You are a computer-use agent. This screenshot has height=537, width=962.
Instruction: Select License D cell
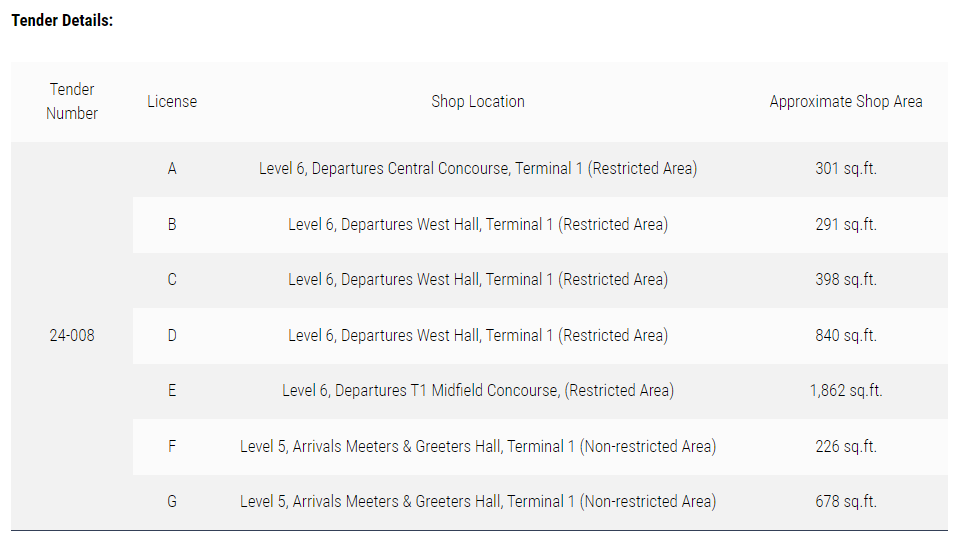[x=172, y=336]
